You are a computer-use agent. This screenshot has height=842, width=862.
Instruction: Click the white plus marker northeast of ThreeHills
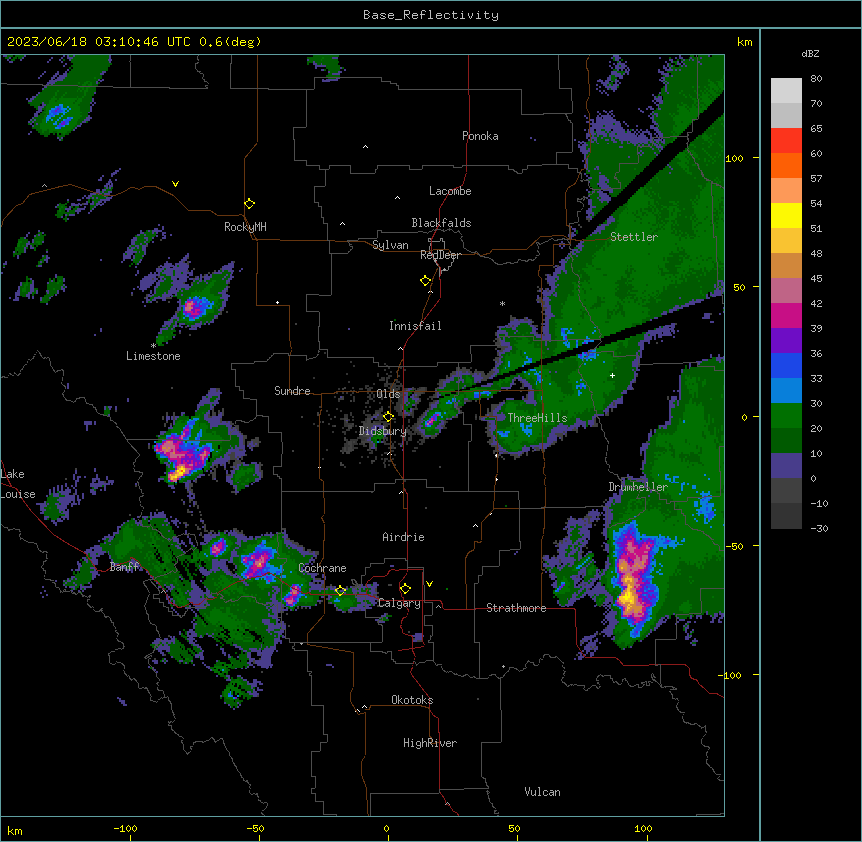(612, 375)
